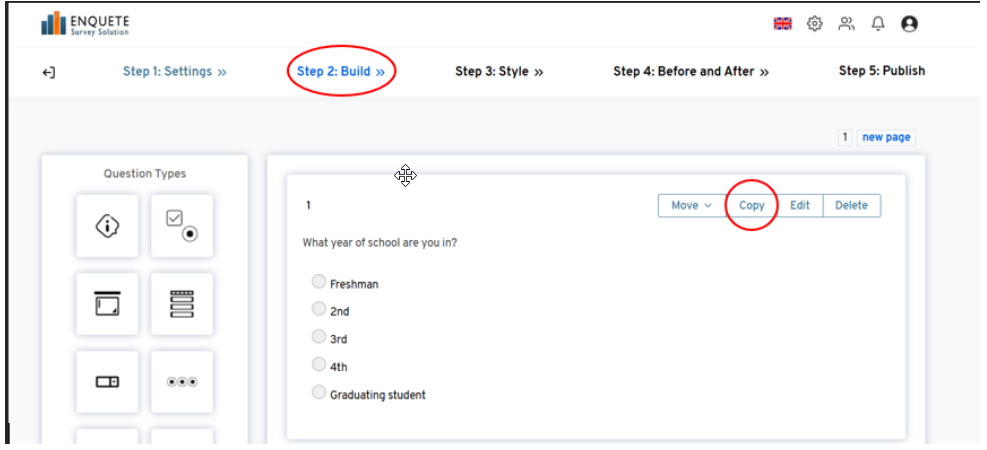Open settings gear in header
Screen dimensions: 987x450
point(815,24)
